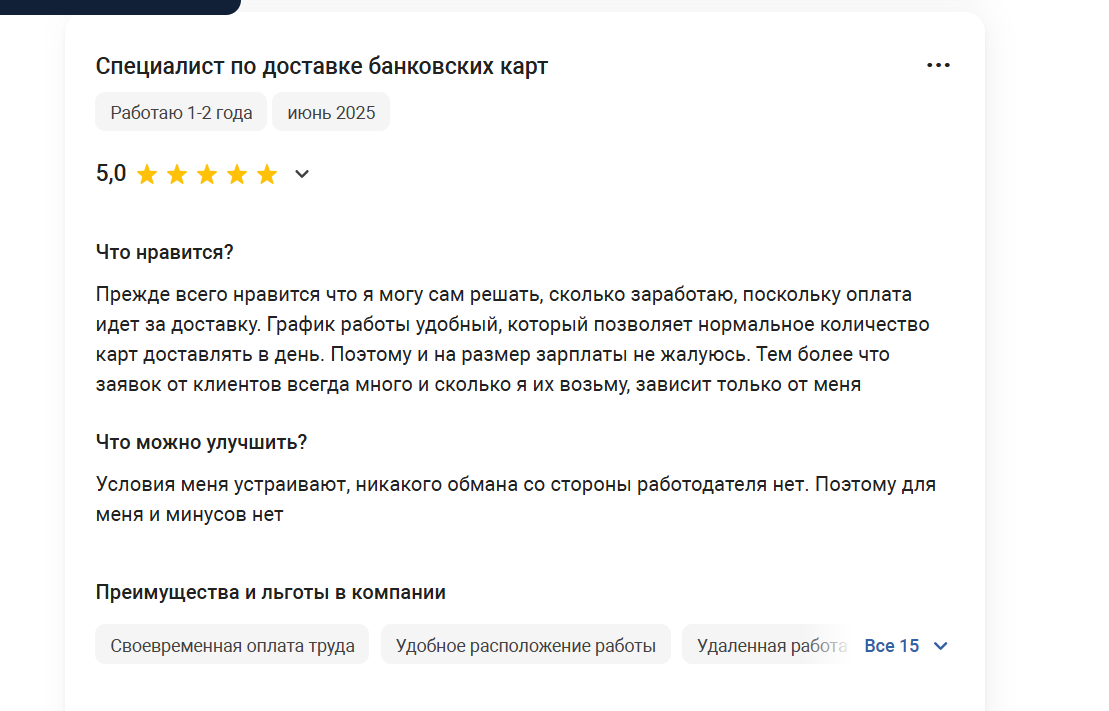Expand all benefits via 'Все 15'
Viewport: 1109px width, 711px height.
(x=892, y=646)
